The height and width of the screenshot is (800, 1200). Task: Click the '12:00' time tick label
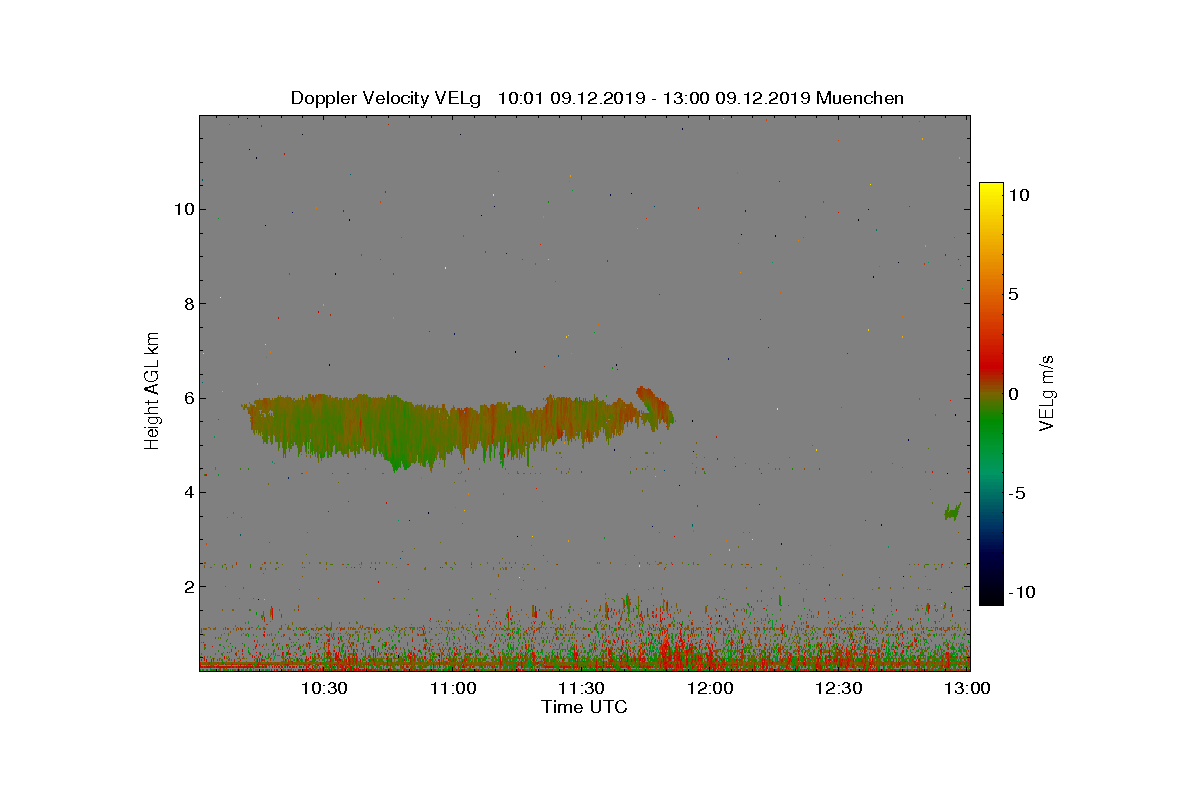coord(710,688)
